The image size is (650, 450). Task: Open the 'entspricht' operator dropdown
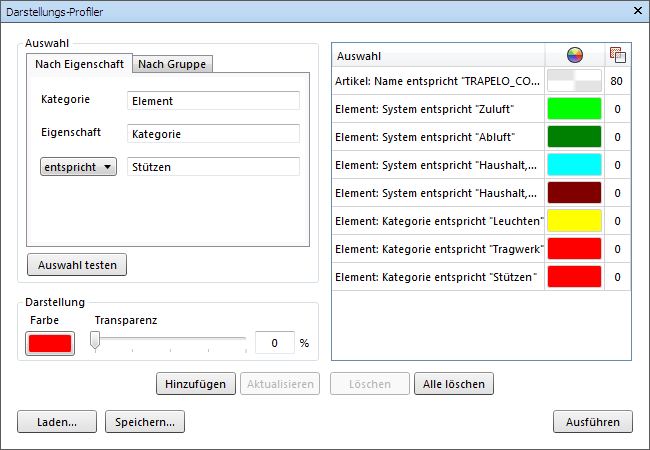tap(79, 167)
